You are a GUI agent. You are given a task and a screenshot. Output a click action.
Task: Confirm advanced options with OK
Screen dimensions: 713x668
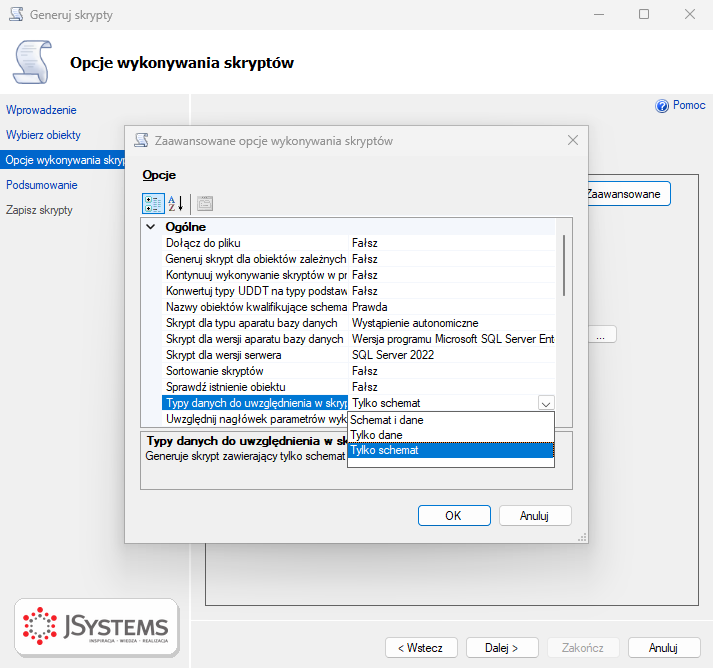pos(454,516)
